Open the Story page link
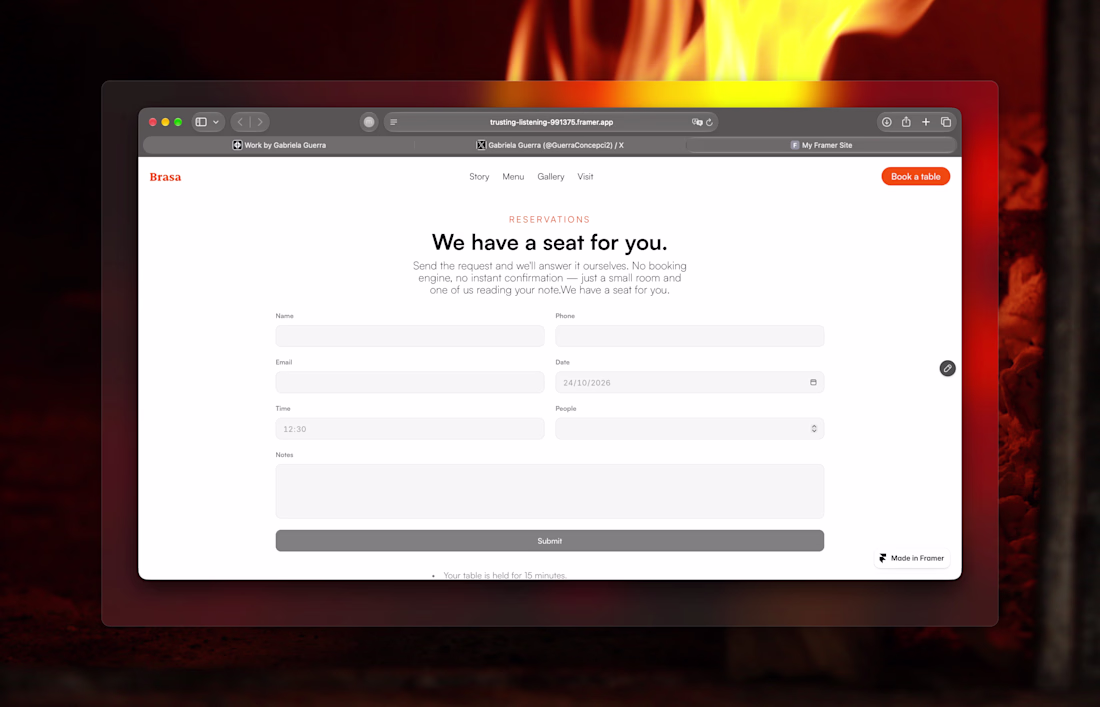 (x=479, y=177)
